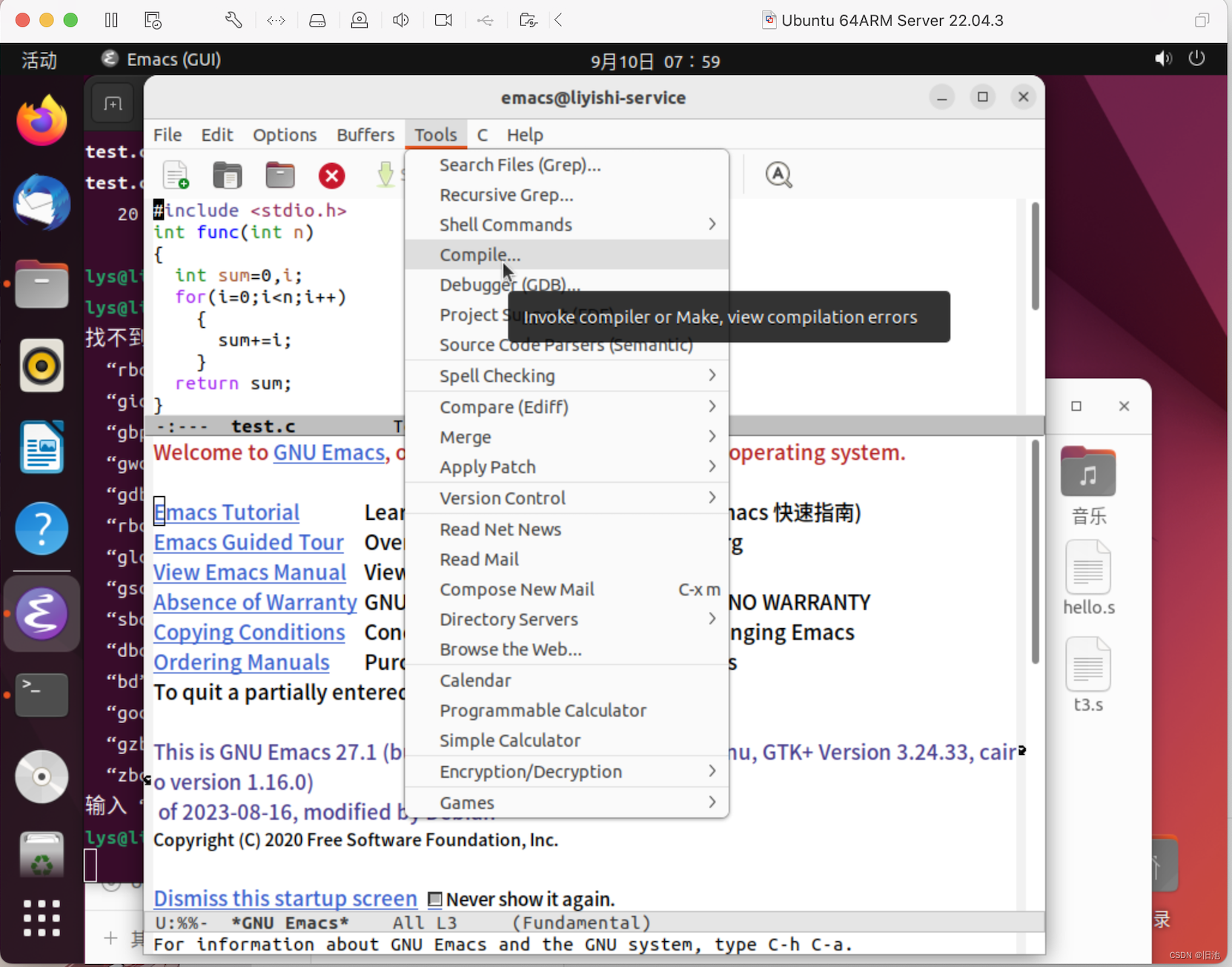Expand the Spell Checking submenu
The image size is (1232, 967).
pyautogui.click(x=567, y=376)
